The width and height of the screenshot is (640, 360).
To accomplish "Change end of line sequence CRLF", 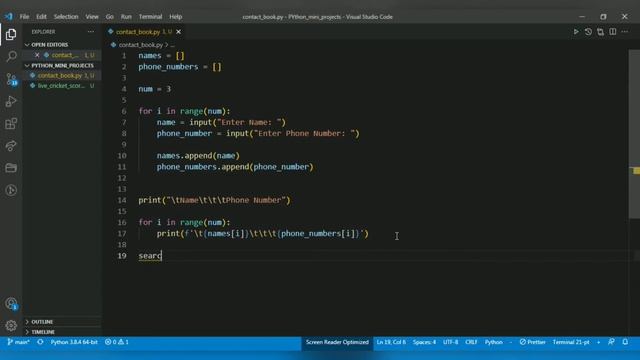I will (x=471, y=342).
